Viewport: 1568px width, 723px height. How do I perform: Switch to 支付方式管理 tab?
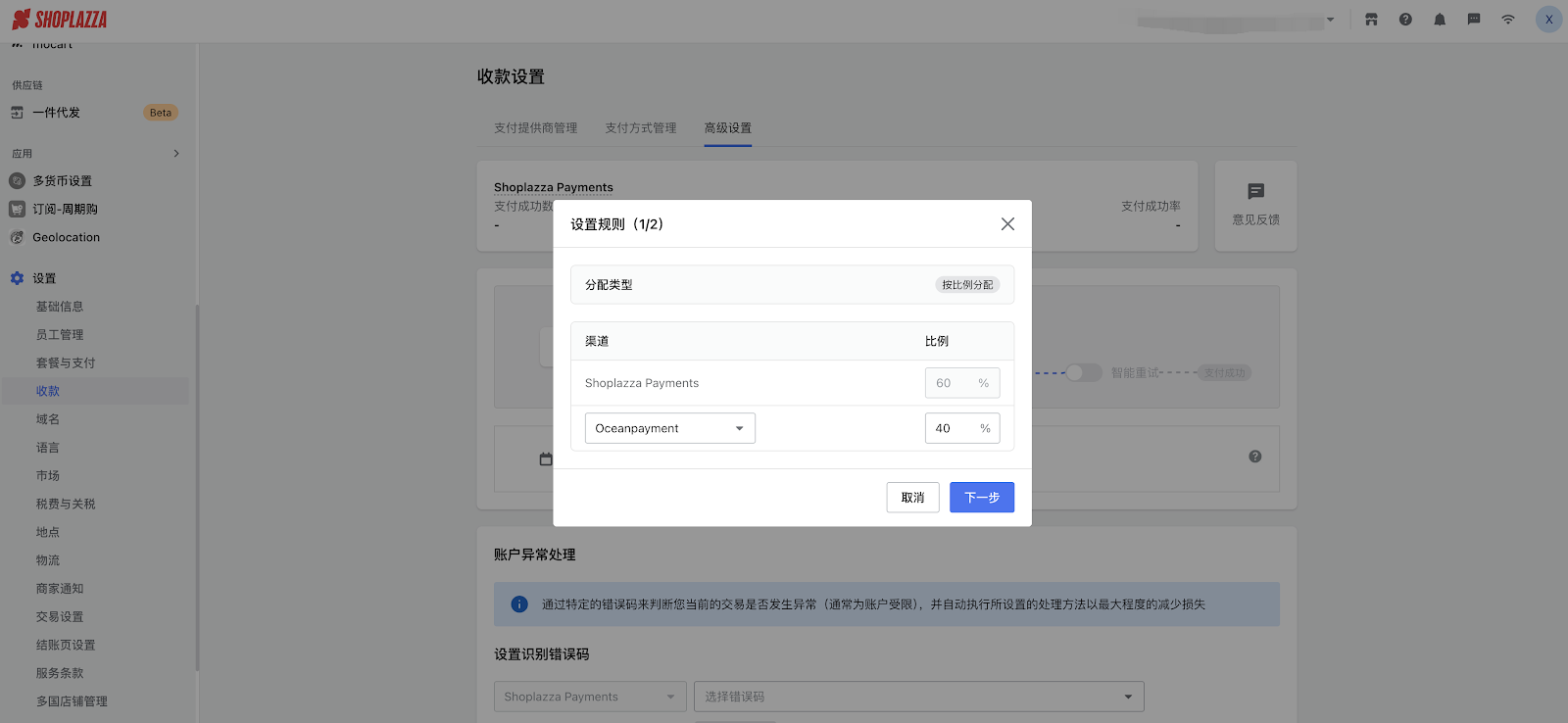[x=641, y=128]
